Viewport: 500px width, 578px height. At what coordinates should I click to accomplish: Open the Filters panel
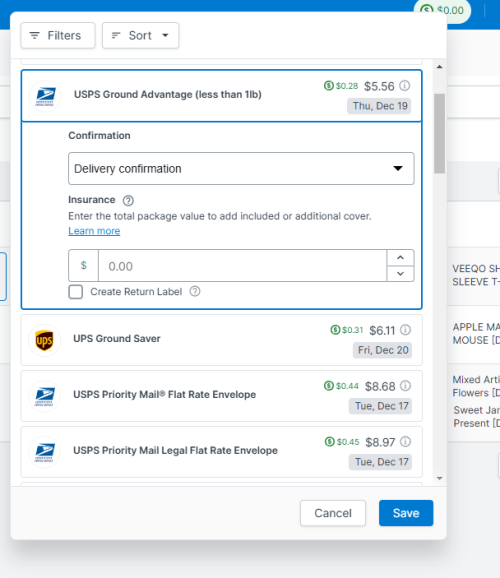[58, 35]
